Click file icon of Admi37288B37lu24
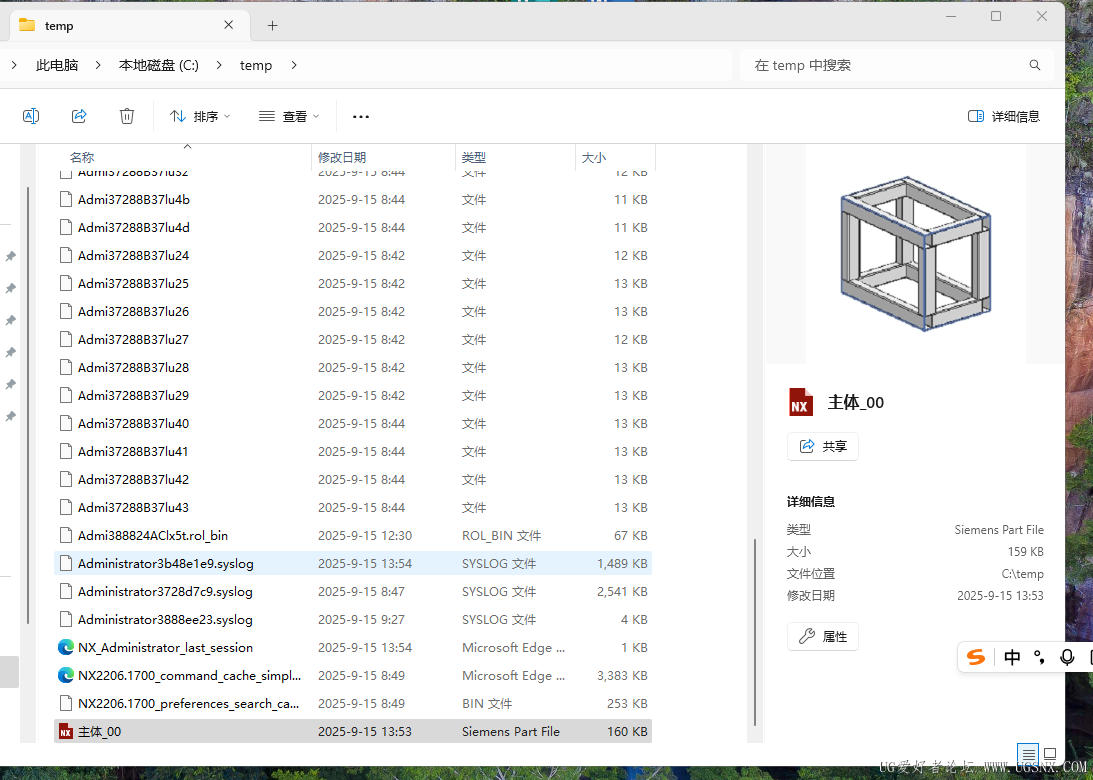1093x780 pixels. (66, 256)
